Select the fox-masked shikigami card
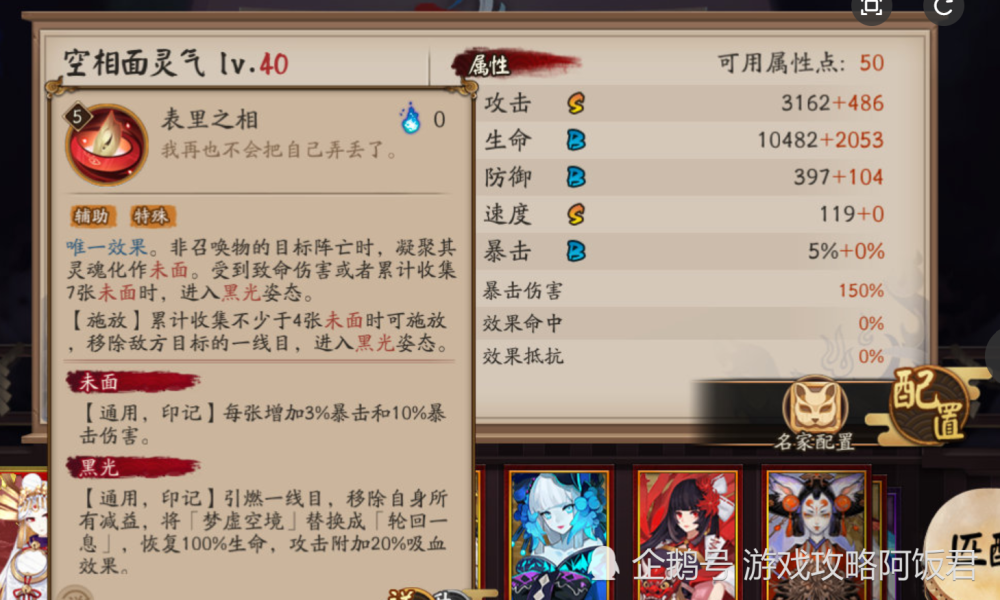This screenshot has width=1000, height=600. pyautogui.click(x=816, y=534)
